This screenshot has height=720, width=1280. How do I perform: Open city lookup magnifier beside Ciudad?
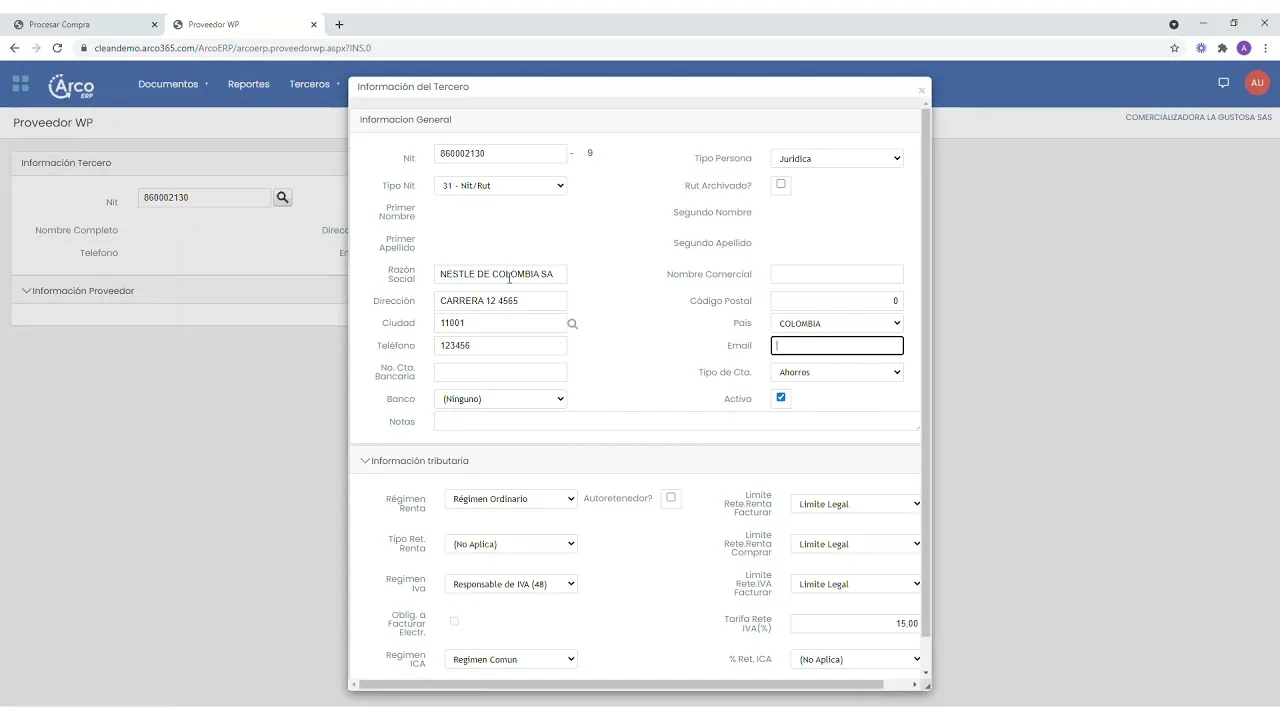(573, 324)
